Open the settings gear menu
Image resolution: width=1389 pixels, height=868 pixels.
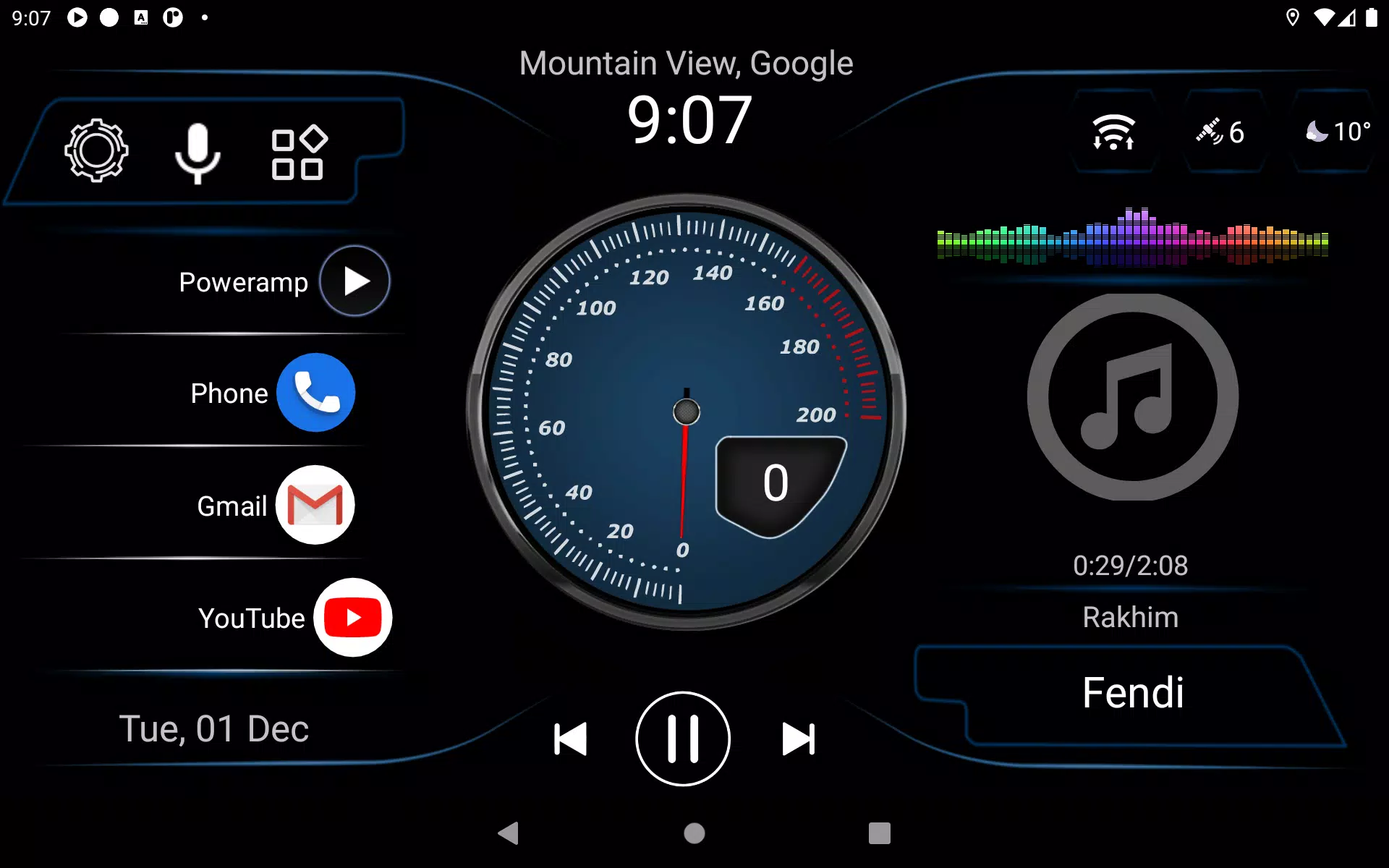pos(97,151)
